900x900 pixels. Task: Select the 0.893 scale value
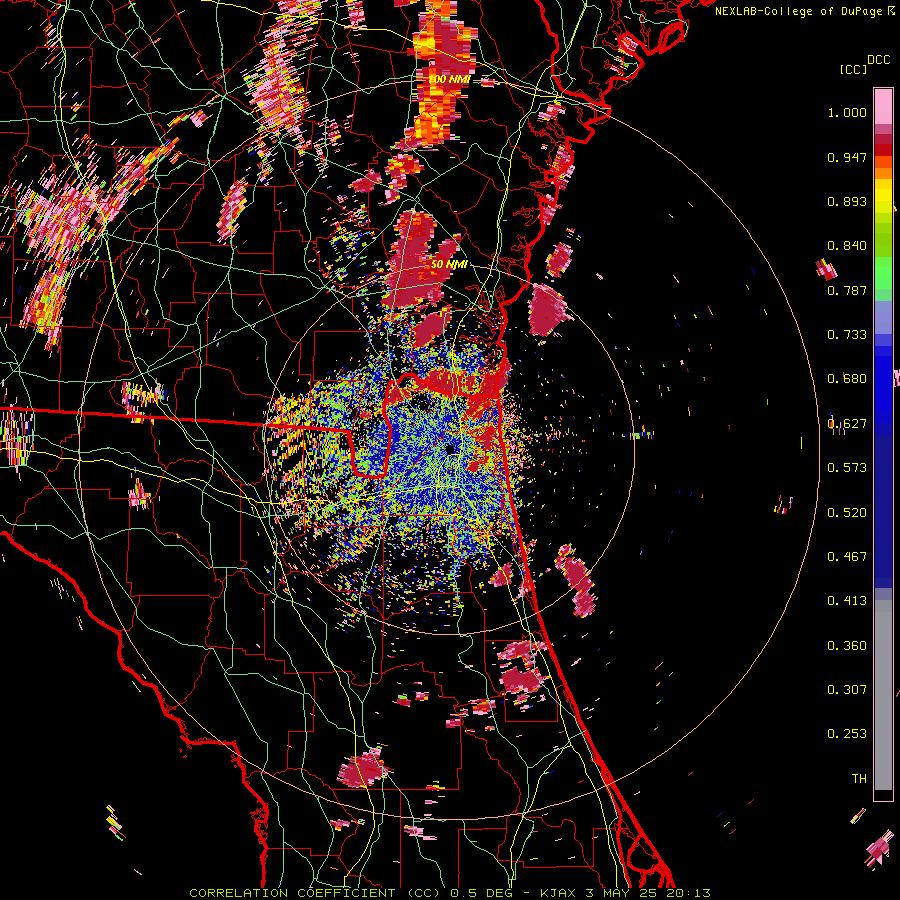coord(847,201)
